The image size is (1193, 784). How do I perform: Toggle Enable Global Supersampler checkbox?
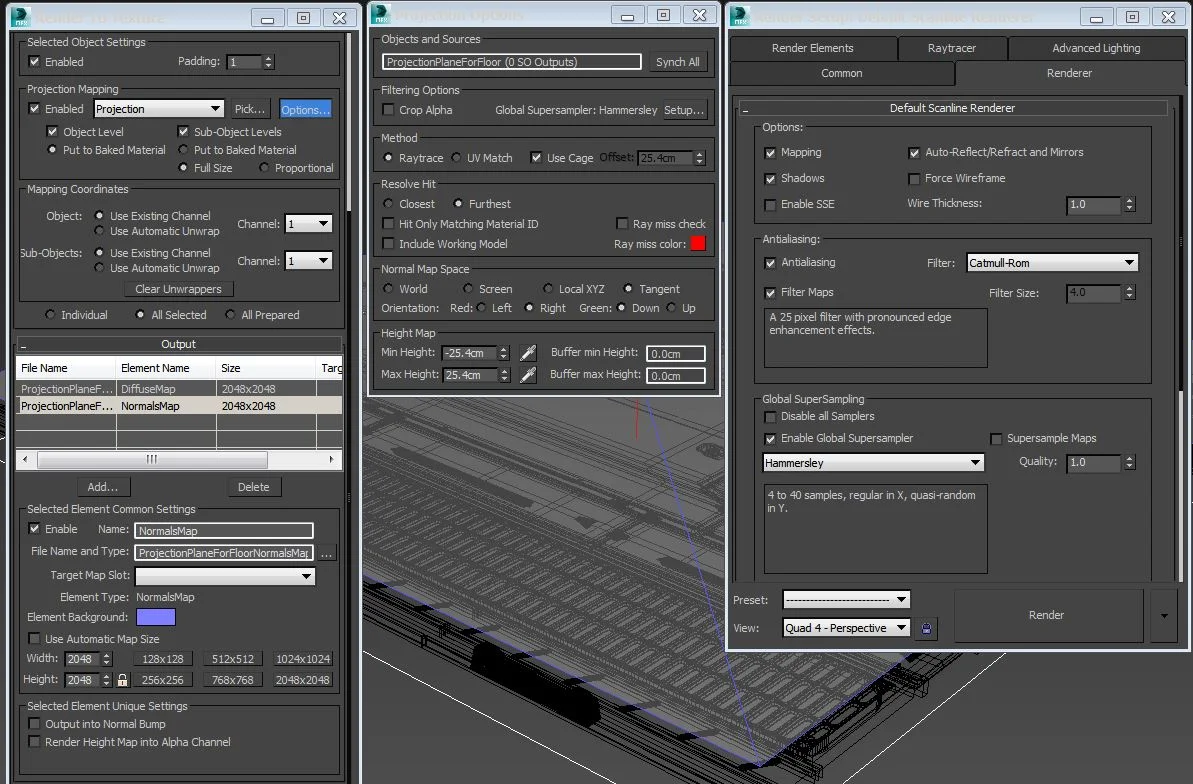(770, 438)
